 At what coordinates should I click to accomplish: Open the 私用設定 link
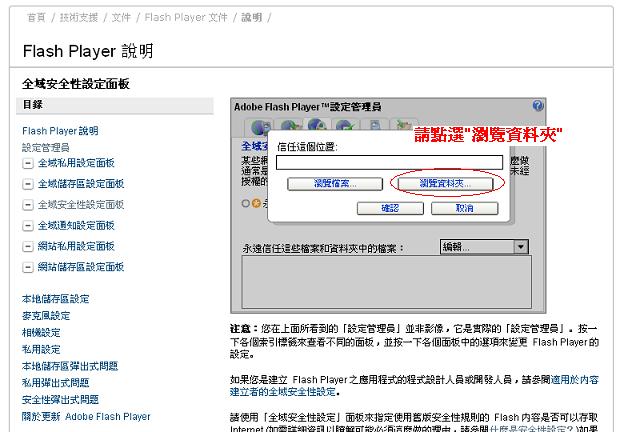41,349
